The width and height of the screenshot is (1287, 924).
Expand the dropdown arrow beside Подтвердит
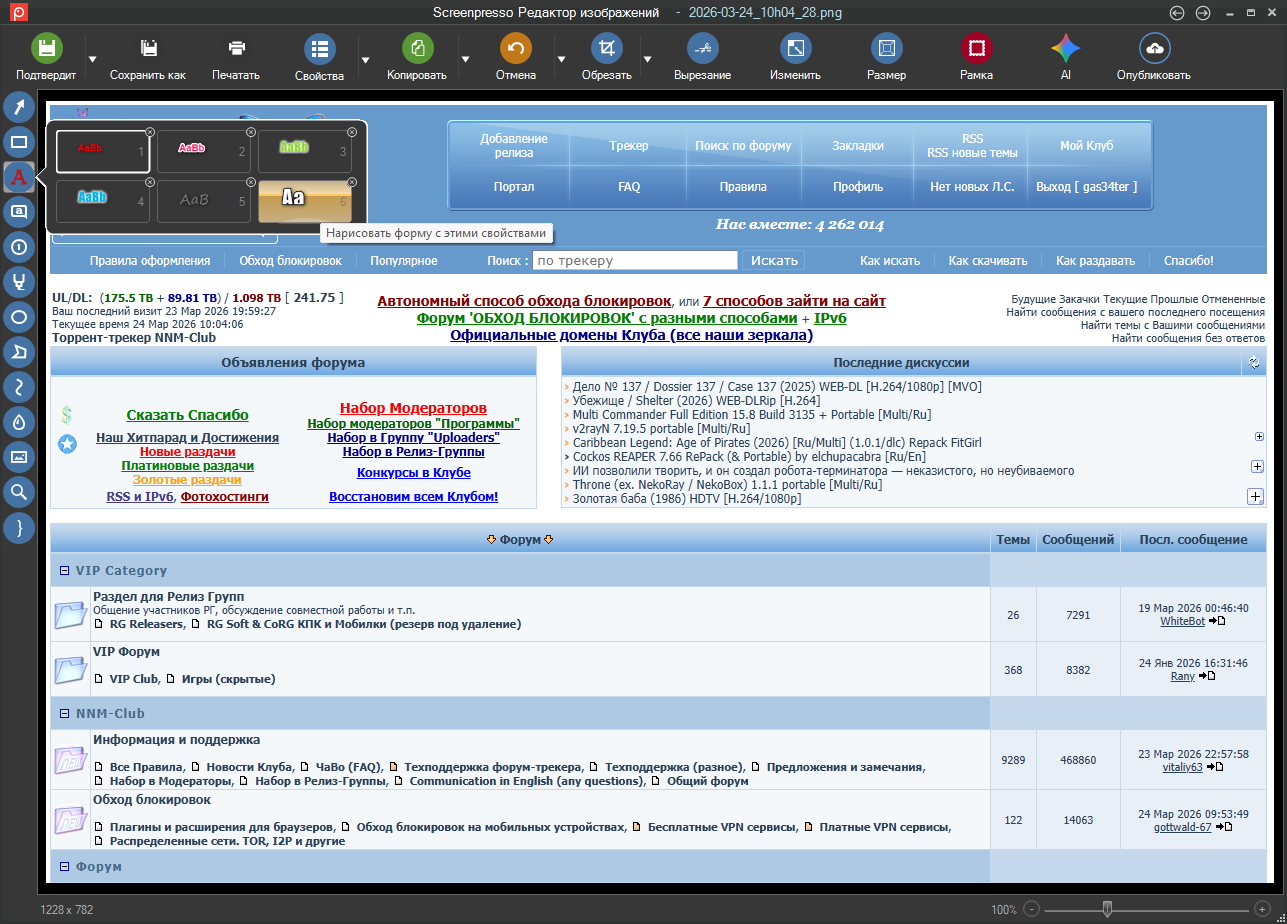pyautogui.click(x=92, y=59)
